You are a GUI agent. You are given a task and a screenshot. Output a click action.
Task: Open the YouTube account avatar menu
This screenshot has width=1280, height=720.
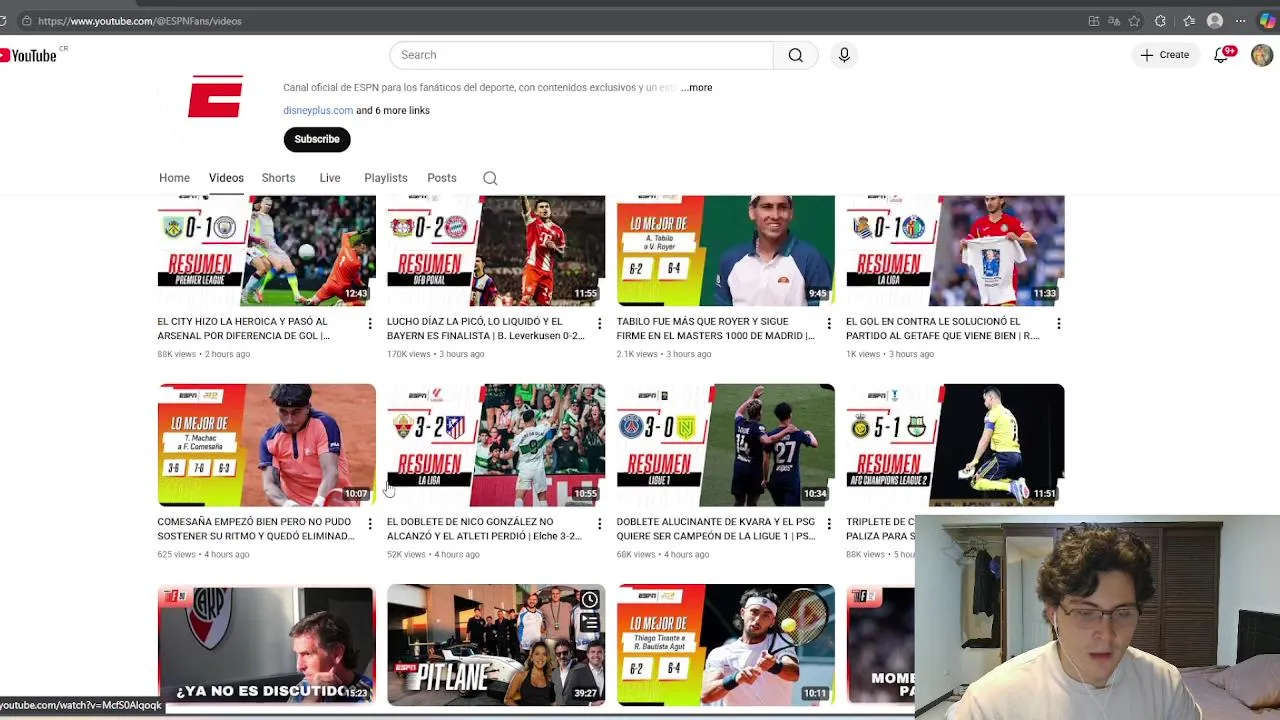pos(1262,55)
